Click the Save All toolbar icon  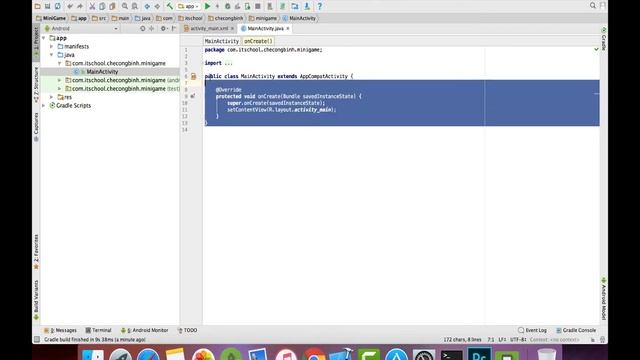47,6
